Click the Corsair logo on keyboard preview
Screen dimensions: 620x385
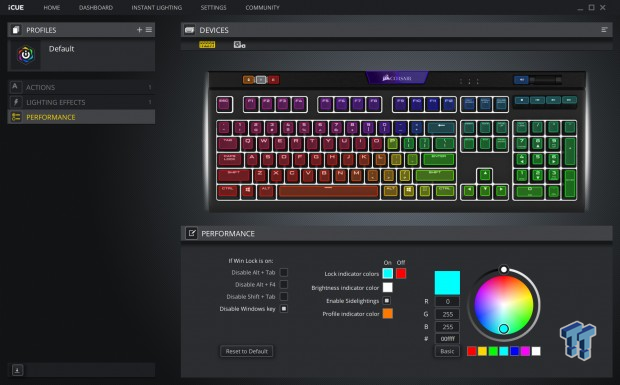397,78
